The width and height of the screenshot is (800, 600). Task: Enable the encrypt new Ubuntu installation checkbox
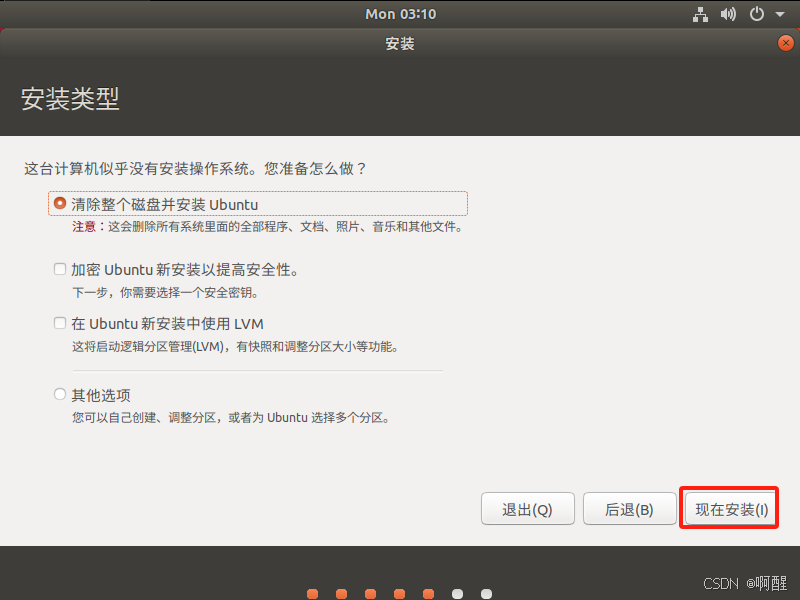coord(60,269)
